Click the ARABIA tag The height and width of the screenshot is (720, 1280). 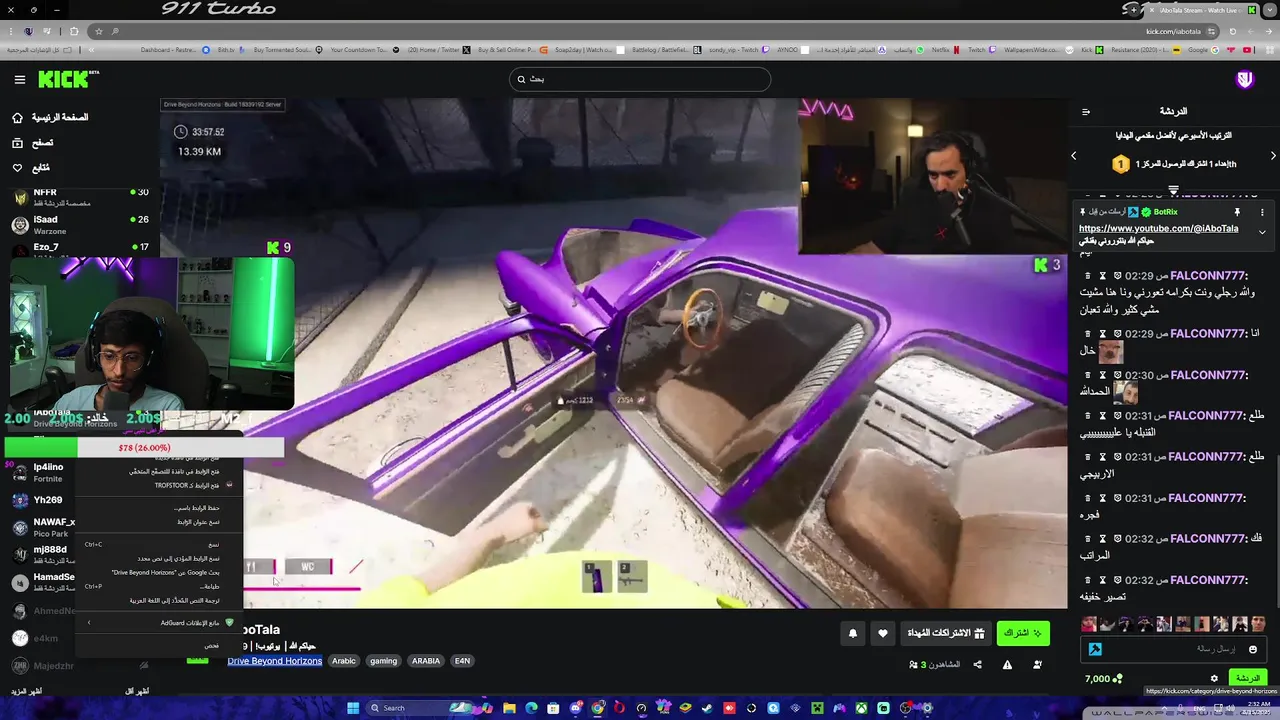click(x=426, y=661)
